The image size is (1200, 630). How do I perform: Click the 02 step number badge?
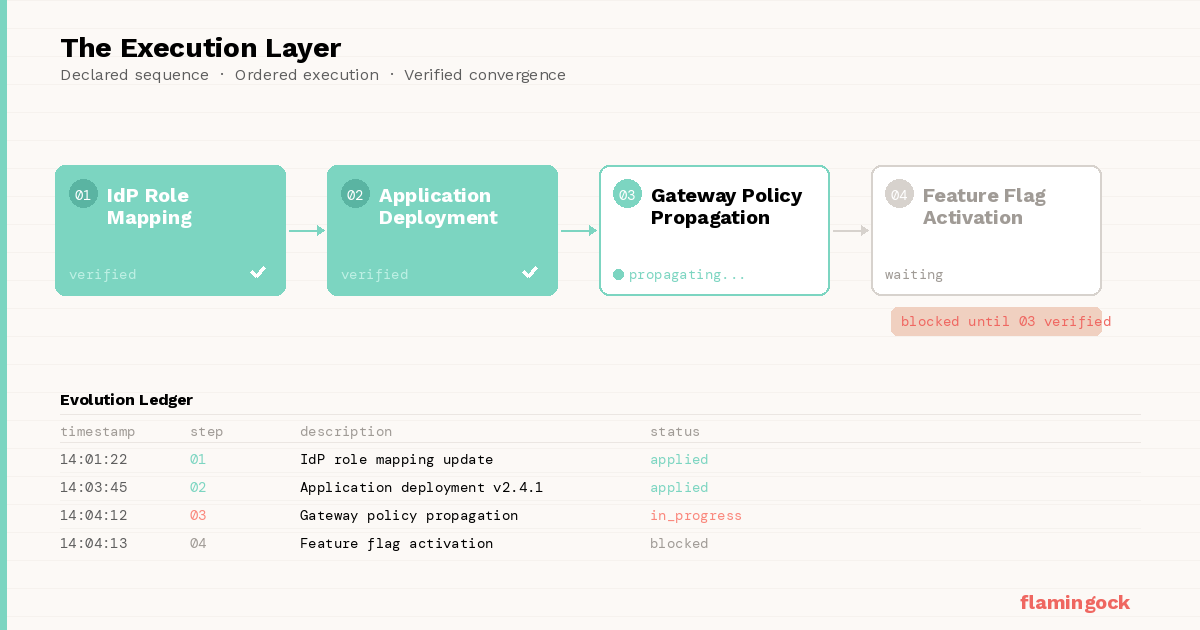355,194
